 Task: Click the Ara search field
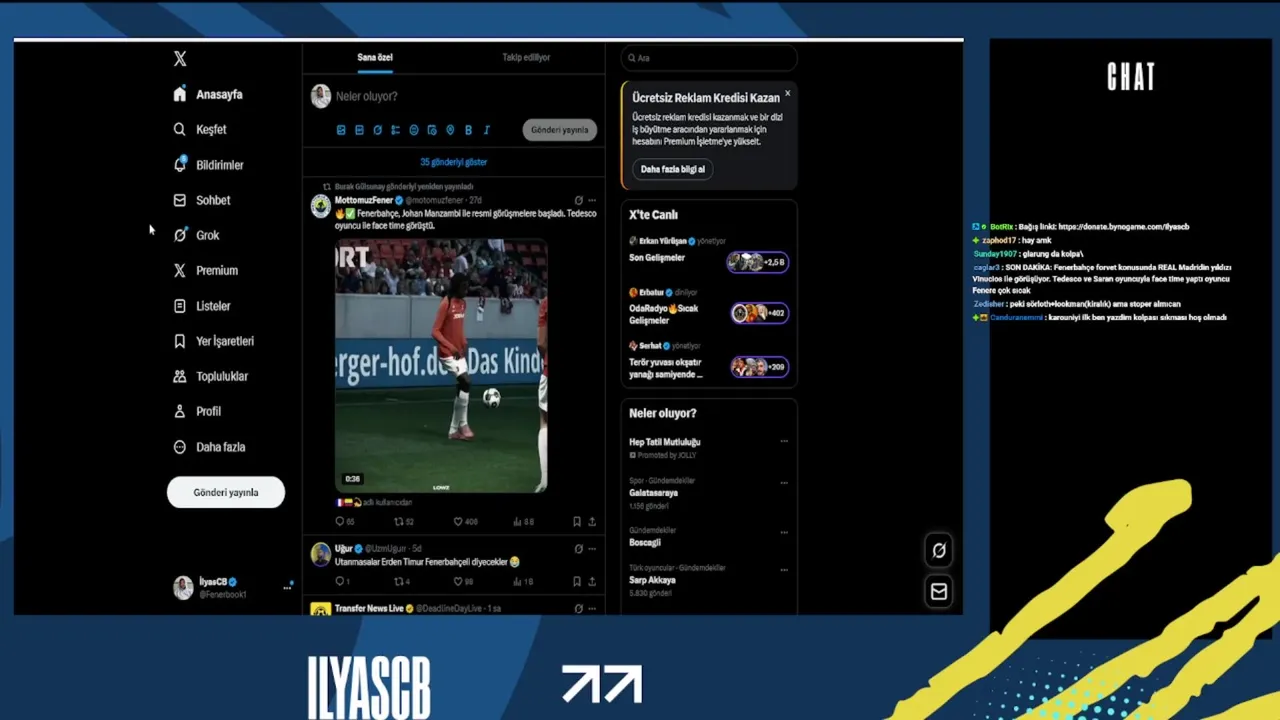tap(709, 58)
